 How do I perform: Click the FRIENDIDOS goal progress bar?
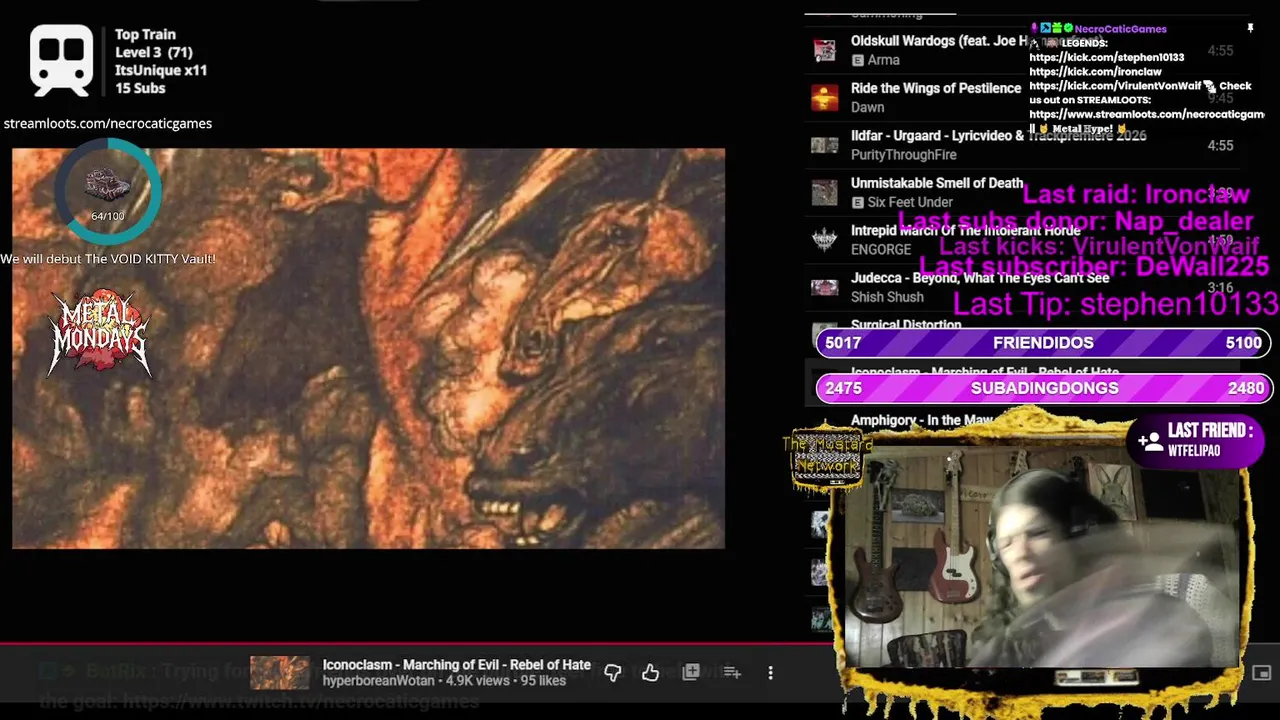tap(1044, 343)
